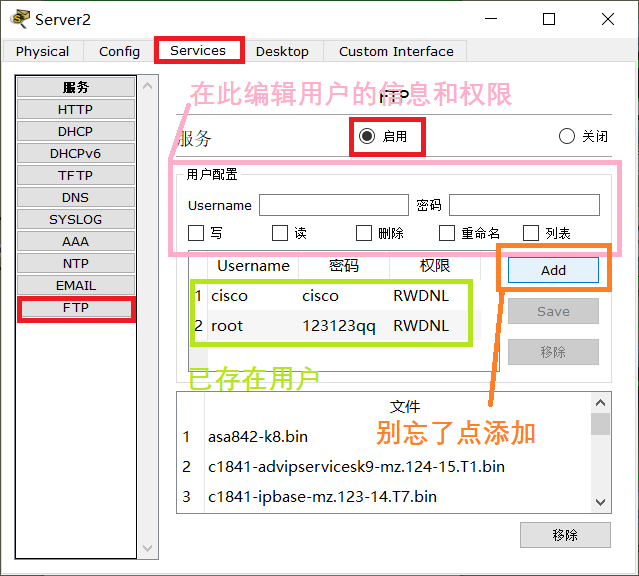Click services list scroll down arrow
The width and height of the screenshot is (639, 576).
148,548
